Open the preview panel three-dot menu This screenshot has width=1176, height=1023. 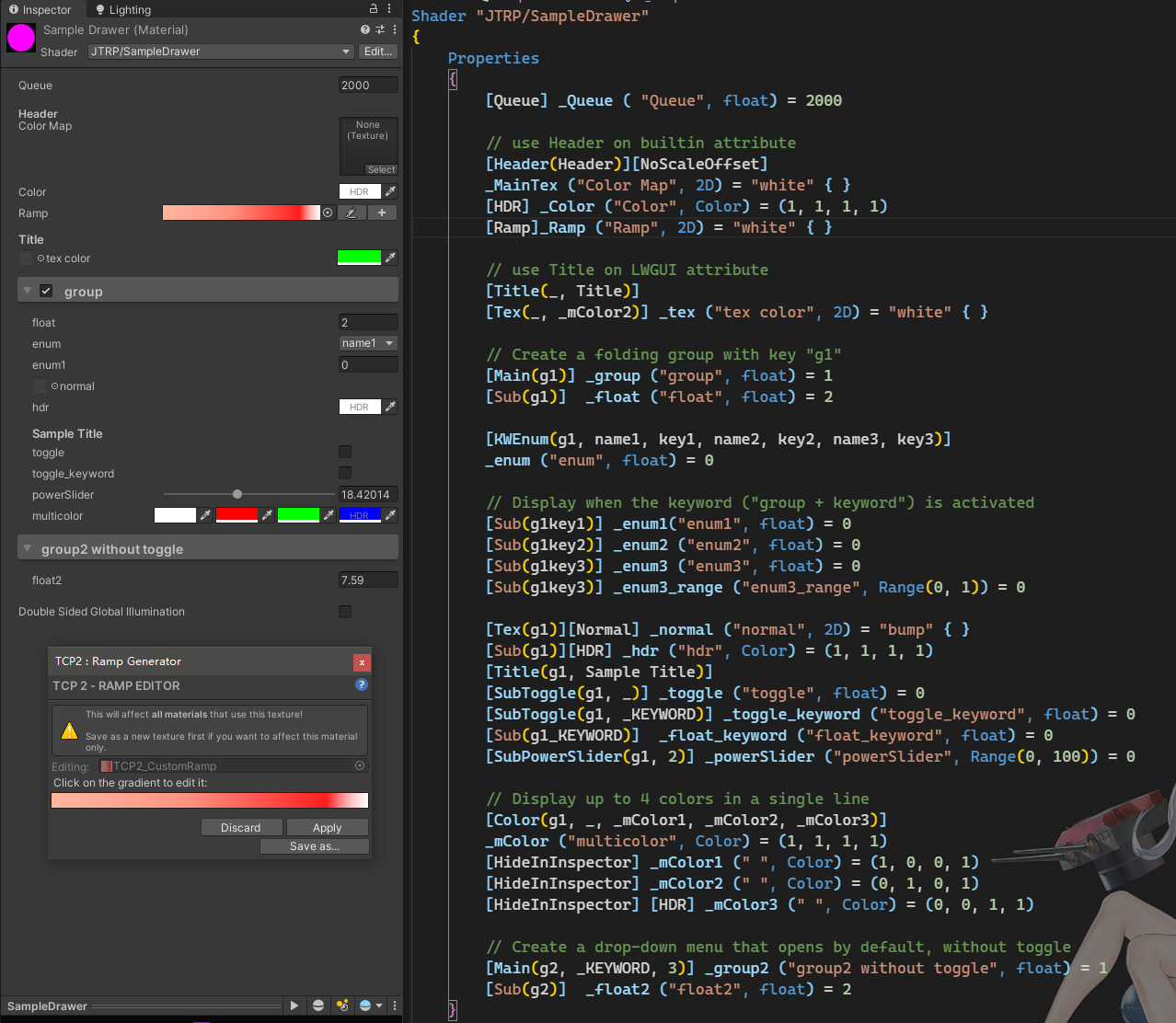pyautogui.click(x=395, y=1006)
